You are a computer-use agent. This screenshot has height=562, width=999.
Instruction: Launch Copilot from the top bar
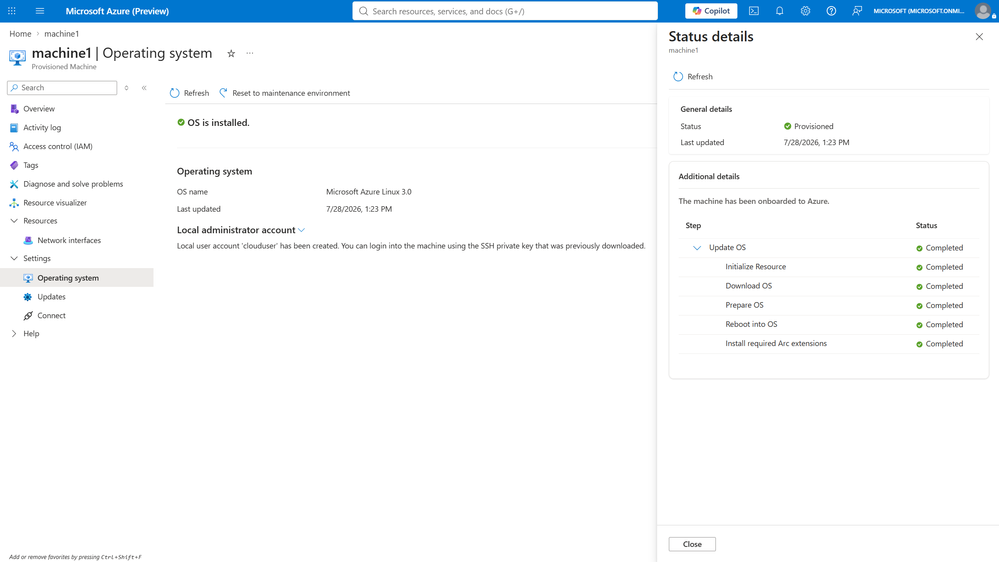tap(711, 11)
